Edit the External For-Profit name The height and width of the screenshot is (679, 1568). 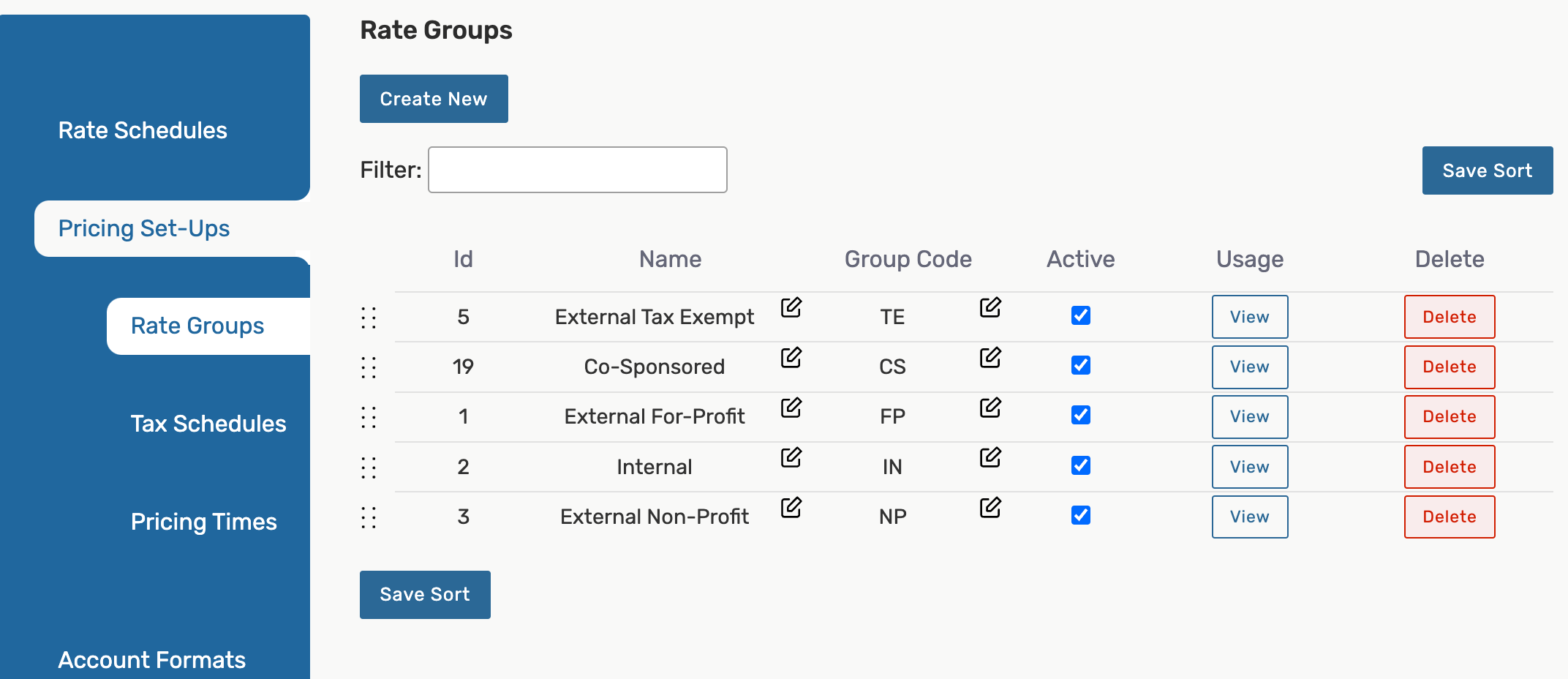tap(791, 408)
